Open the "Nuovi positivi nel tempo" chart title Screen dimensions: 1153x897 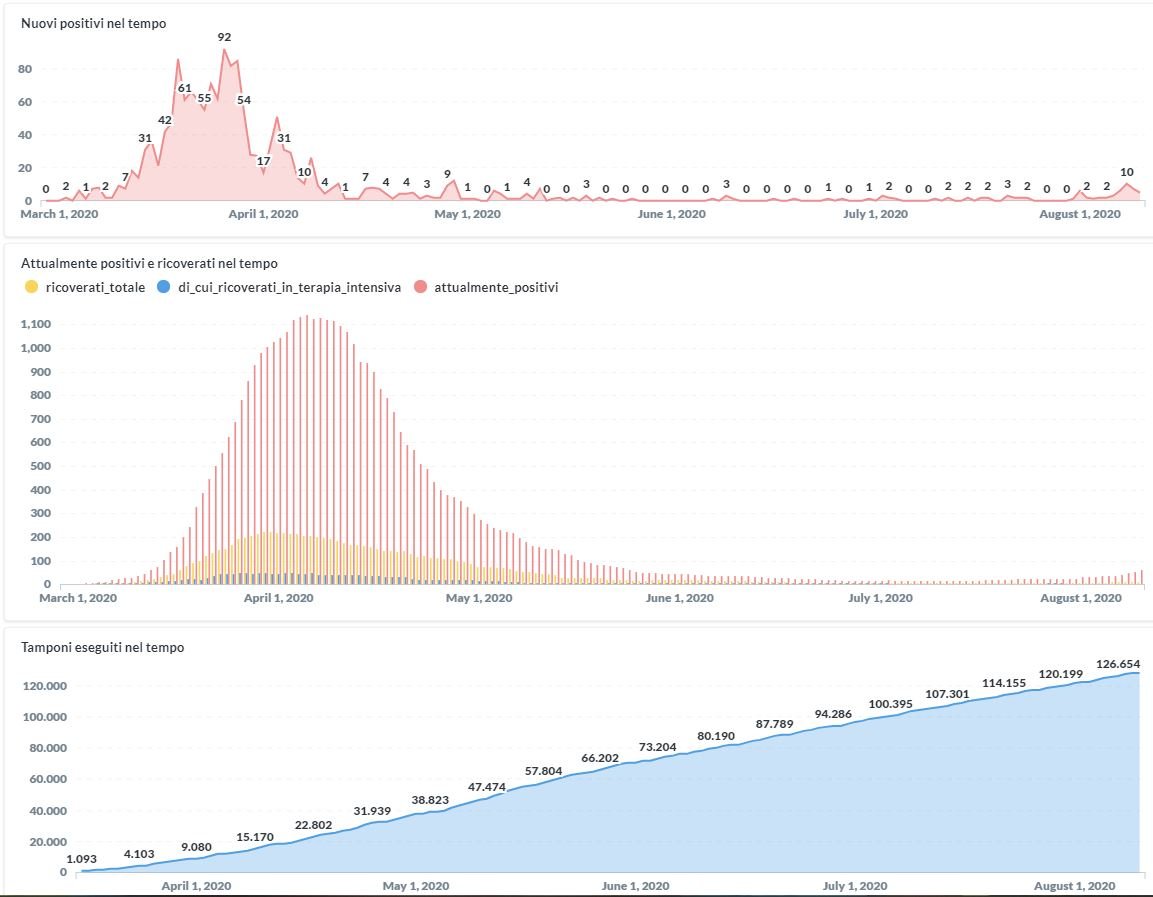(x=94, y=22)
